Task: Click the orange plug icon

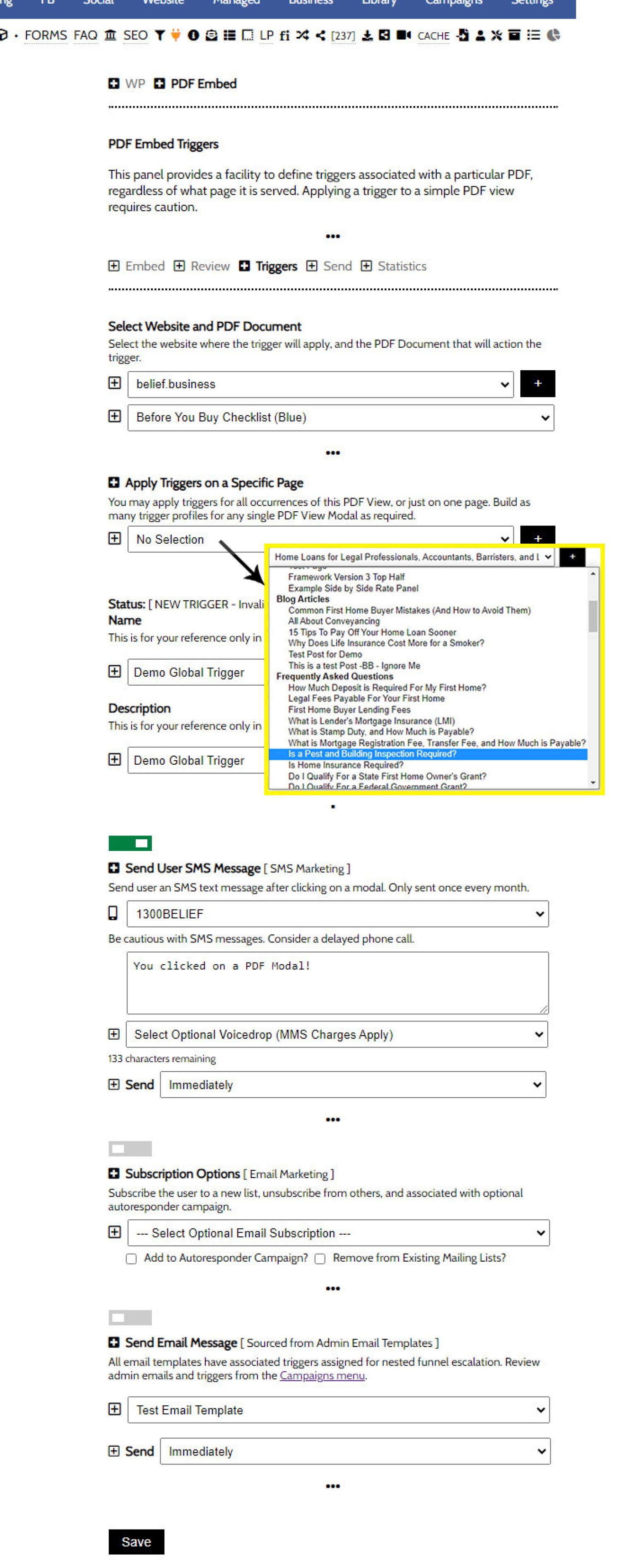Action: coord(176,35)
